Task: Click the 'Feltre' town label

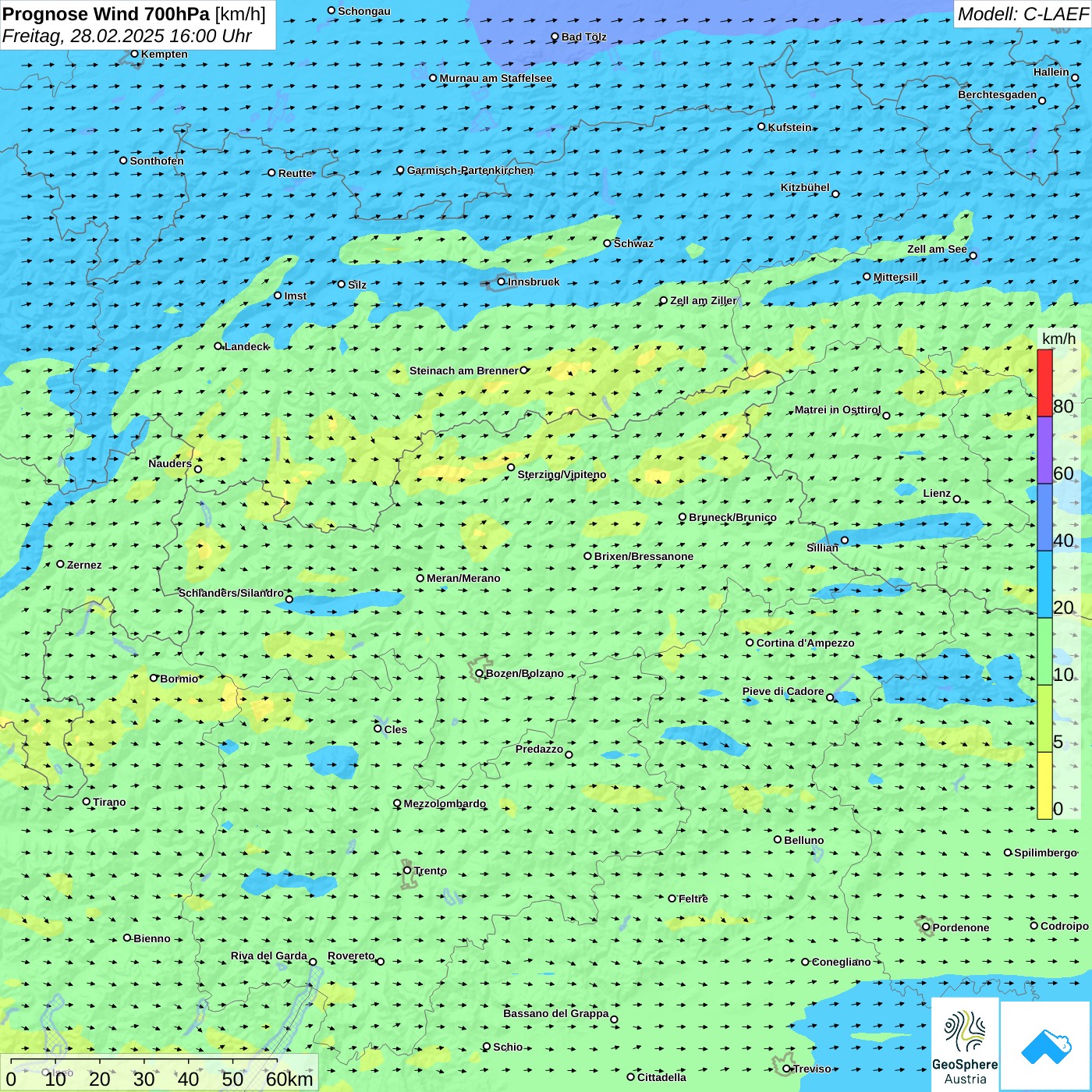Action: coord(693,899)
